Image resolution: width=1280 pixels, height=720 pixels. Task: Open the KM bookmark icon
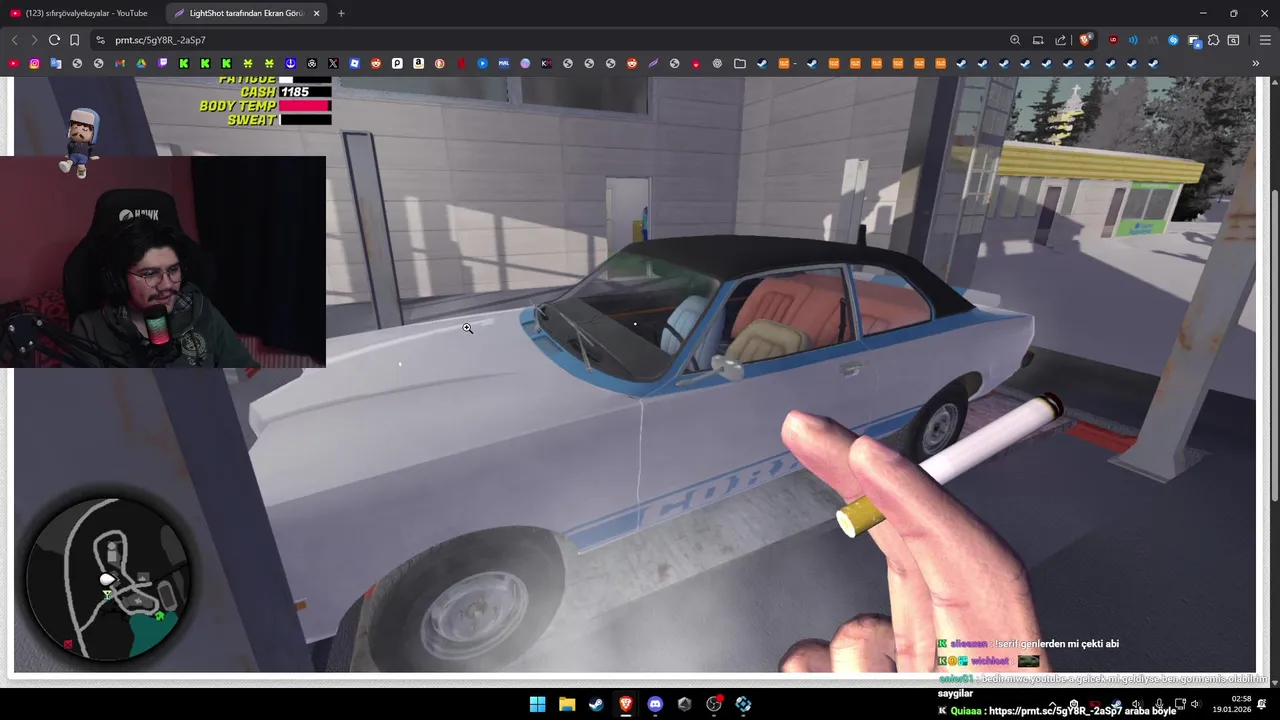[546, 63]
